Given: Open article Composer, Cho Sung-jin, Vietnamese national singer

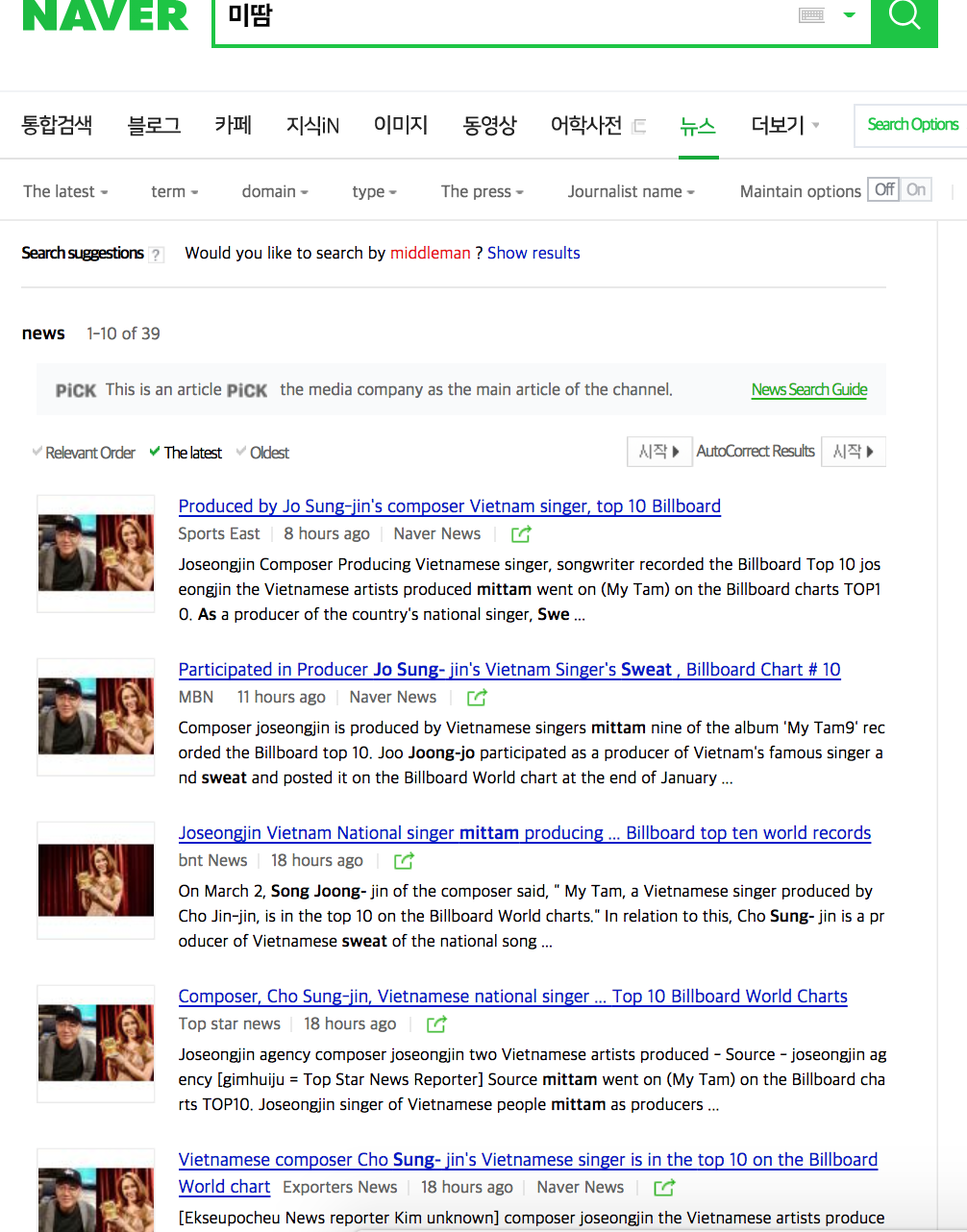Looking at the screenshot, I should click(513, 997).
